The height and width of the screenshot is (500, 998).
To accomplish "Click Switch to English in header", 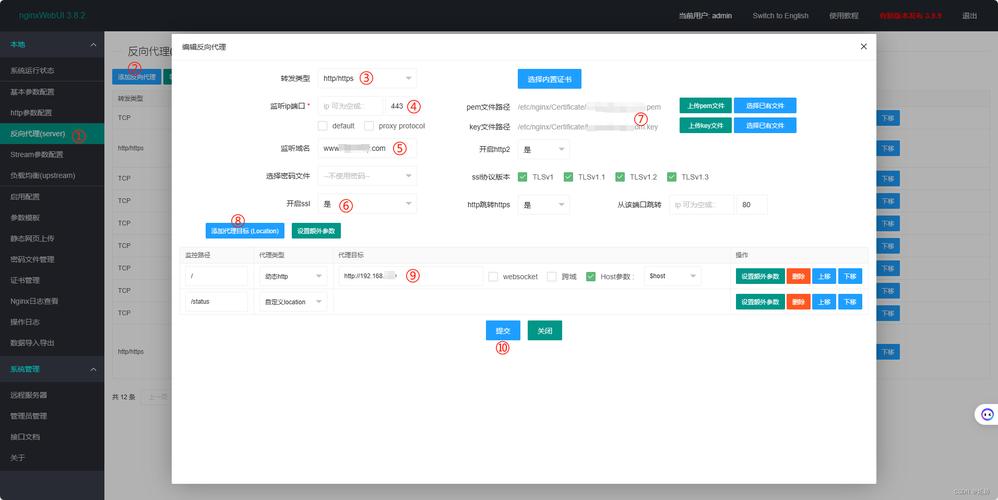I will (780, 15).
